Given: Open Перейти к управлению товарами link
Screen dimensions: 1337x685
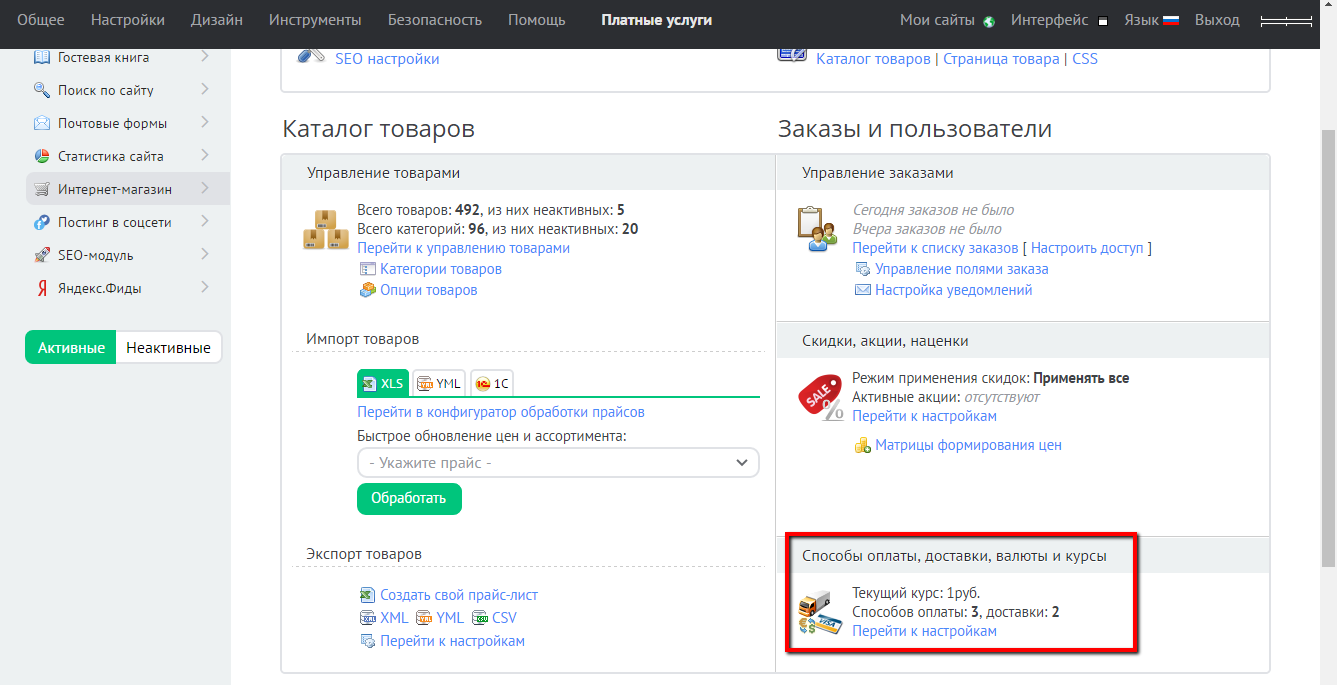Looking at the screenshot, I should [463, 248].
